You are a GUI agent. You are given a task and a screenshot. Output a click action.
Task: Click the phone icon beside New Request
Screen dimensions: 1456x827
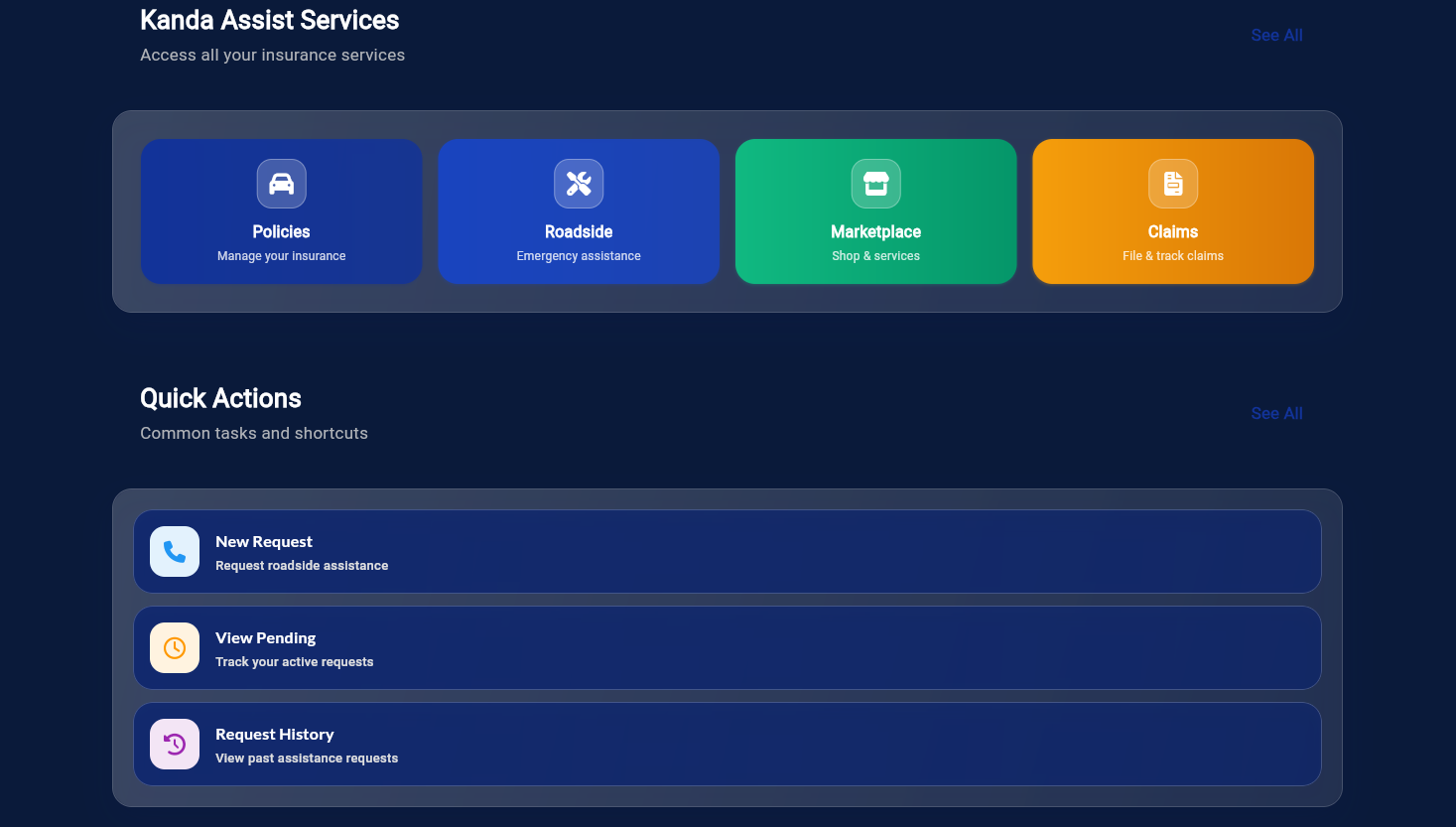coord(174,551)
